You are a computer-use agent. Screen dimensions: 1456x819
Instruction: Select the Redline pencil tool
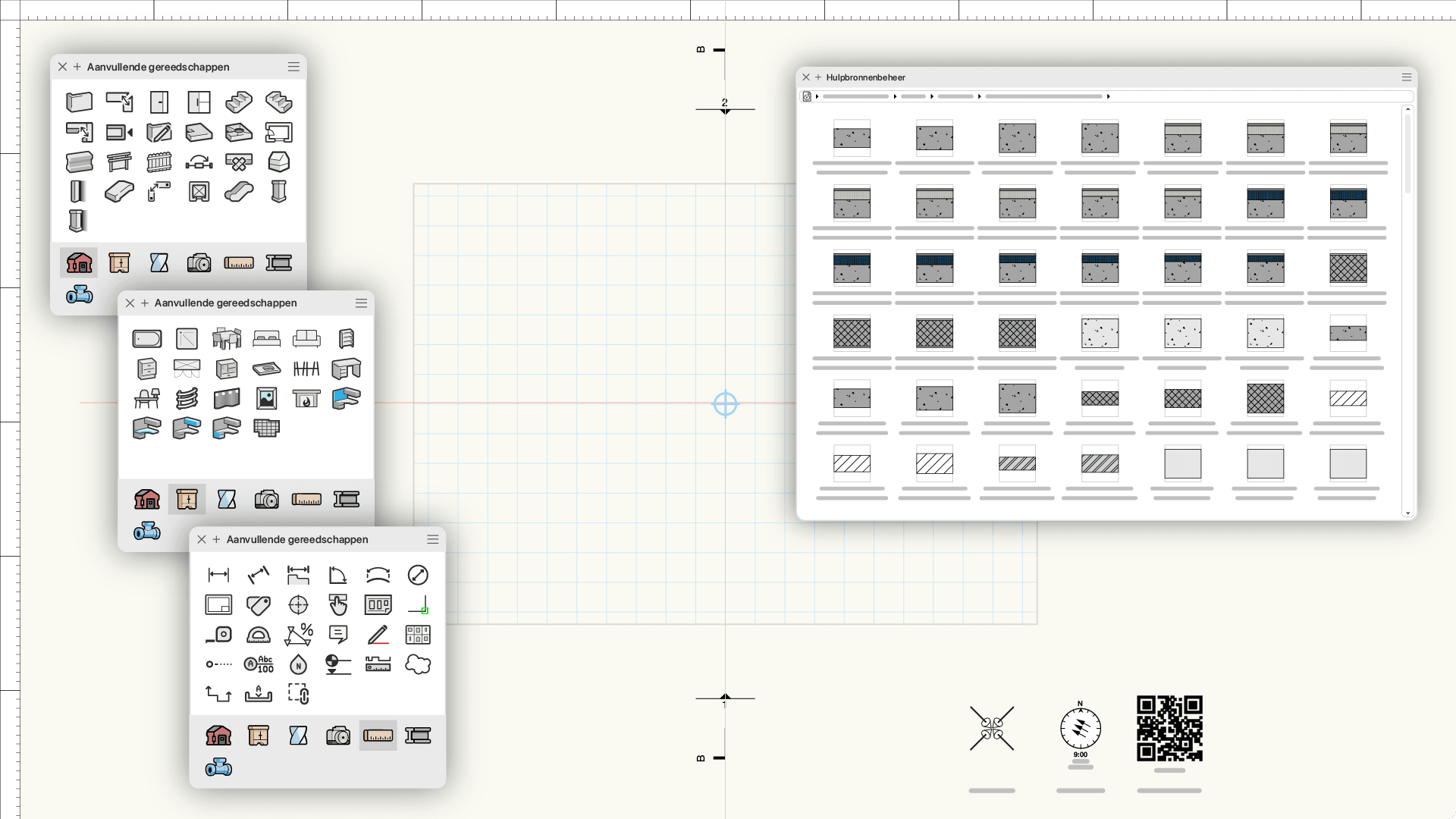[x=378, y=635]
